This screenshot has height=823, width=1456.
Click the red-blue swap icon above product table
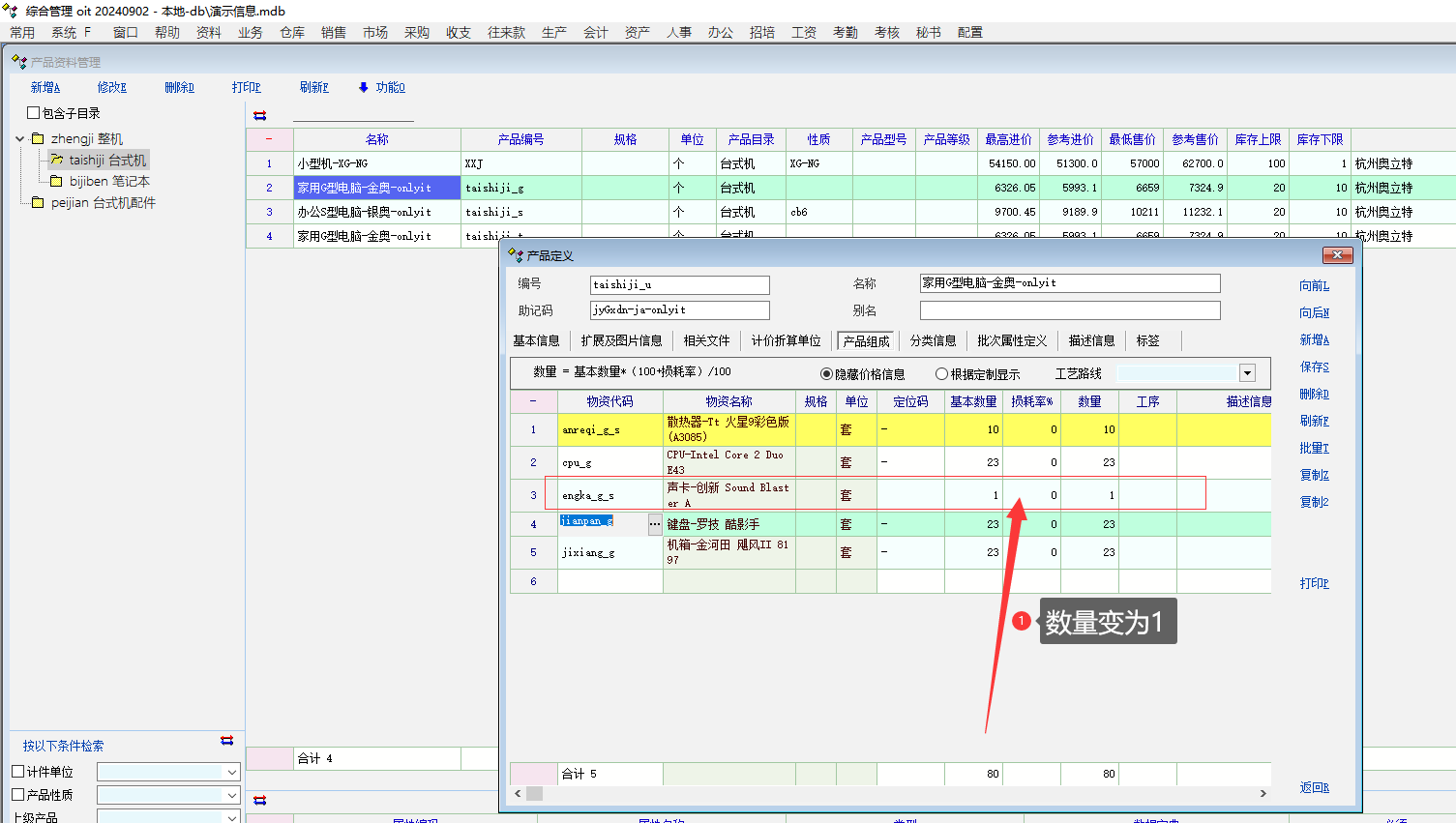pyautogui.click(x=259, y=115)
